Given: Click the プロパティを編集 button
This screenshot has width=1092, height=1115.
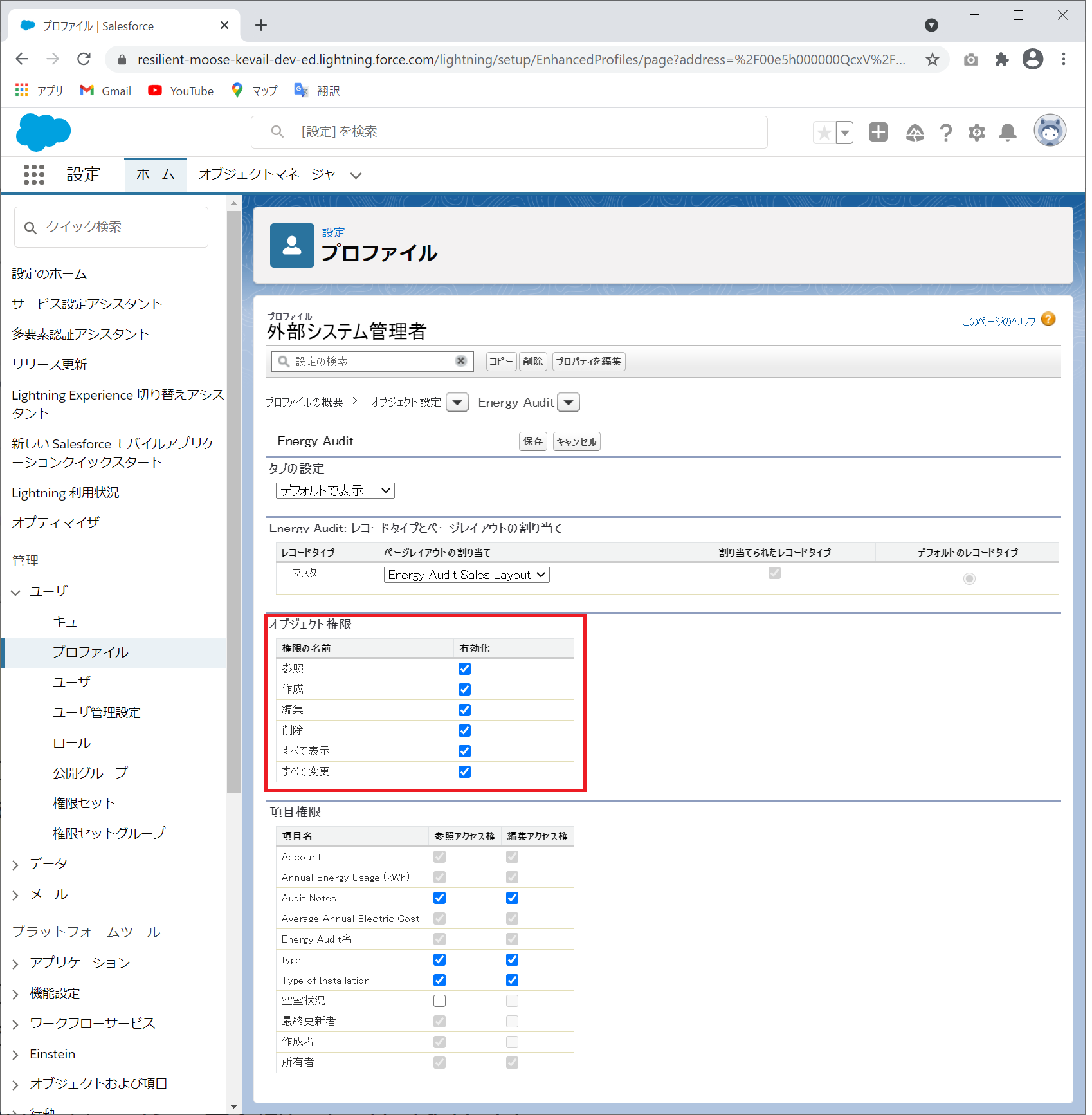Looking at the screenshot, I should pyautogui.click(x=588, y=362).
